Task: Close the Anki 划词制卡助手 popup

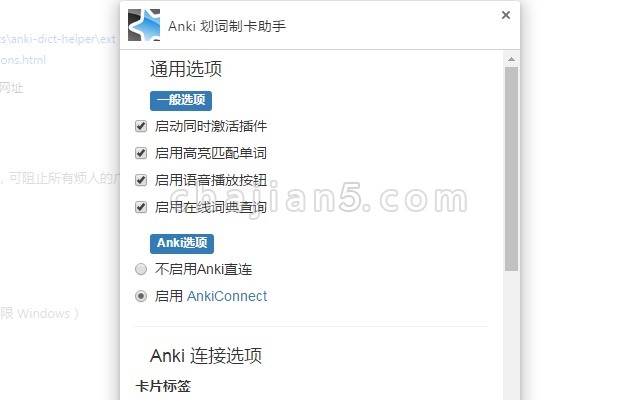Action: [506, 15]
